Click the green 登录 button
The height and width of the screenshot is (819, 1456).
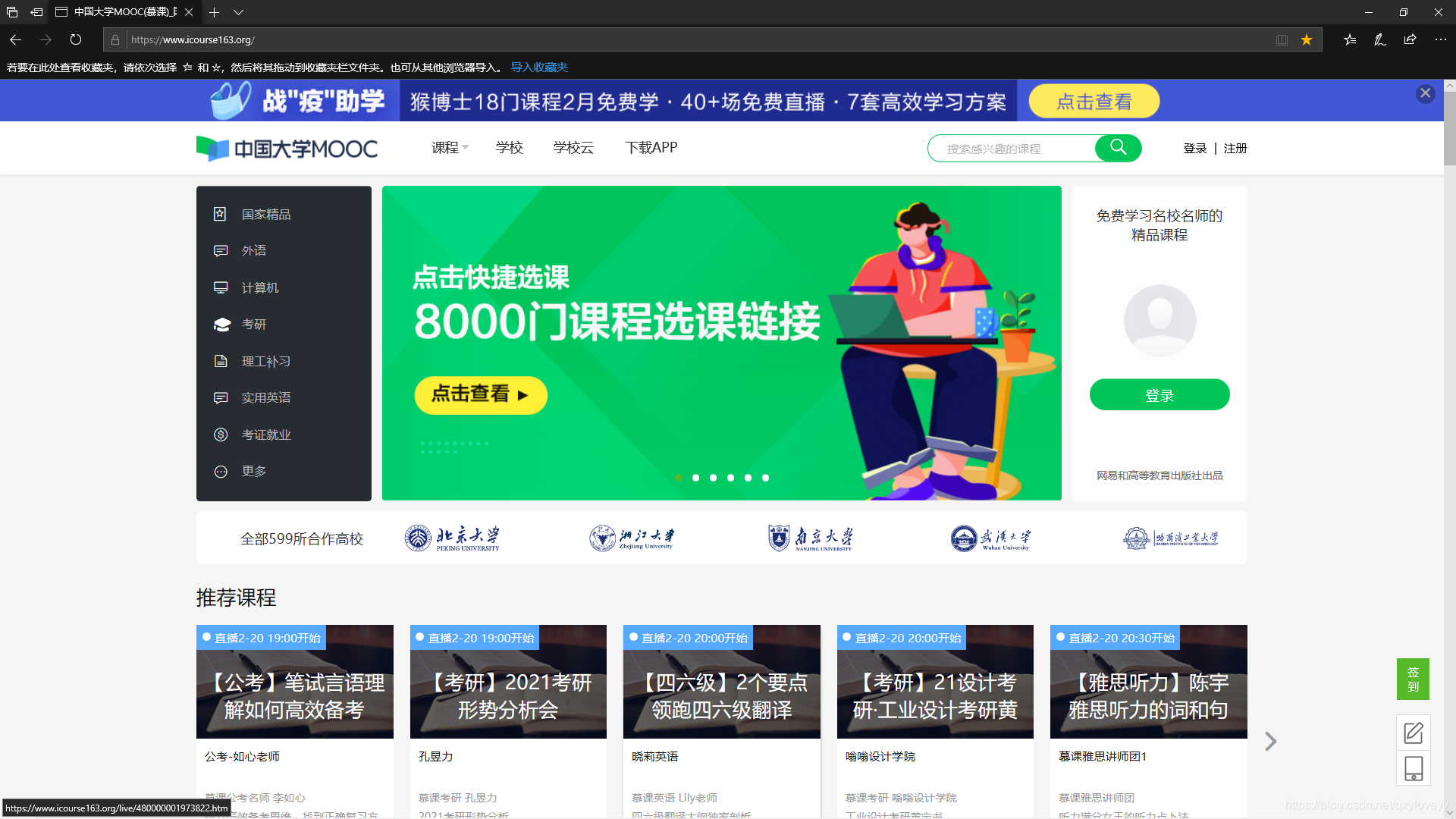point(1159,394)
